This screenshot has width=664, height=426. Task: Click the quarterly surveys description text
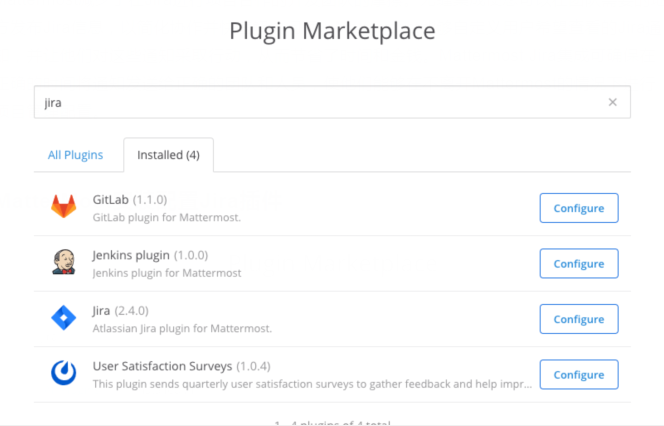pos(312,384)
